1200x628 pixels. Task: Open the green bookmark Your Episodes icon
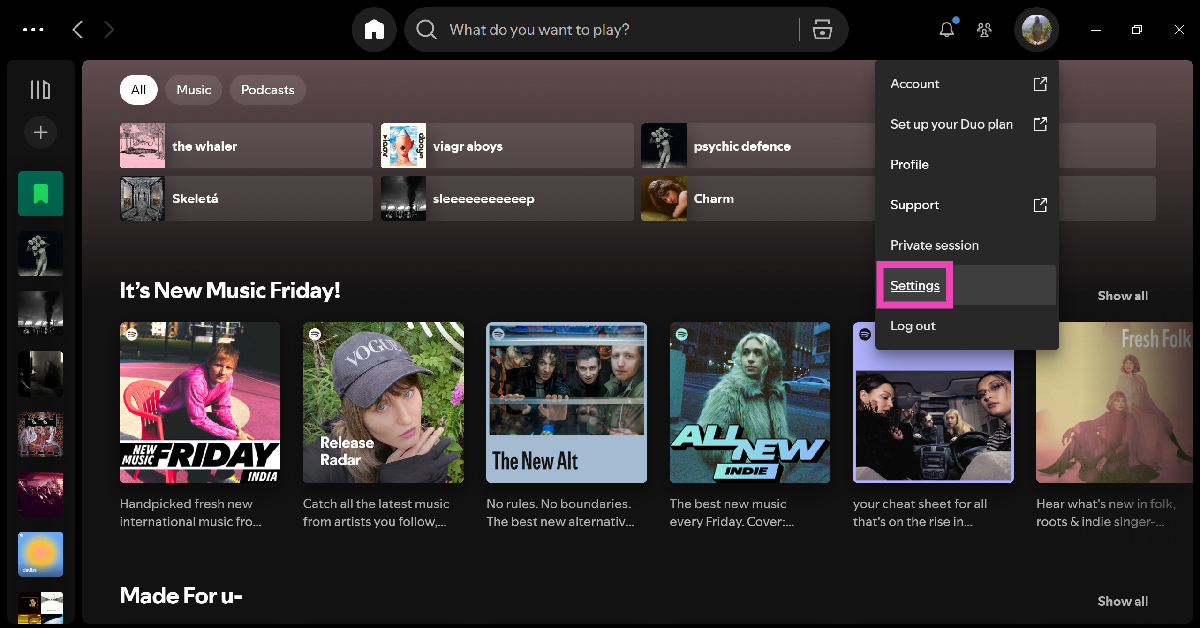click(x=40, y=193)
